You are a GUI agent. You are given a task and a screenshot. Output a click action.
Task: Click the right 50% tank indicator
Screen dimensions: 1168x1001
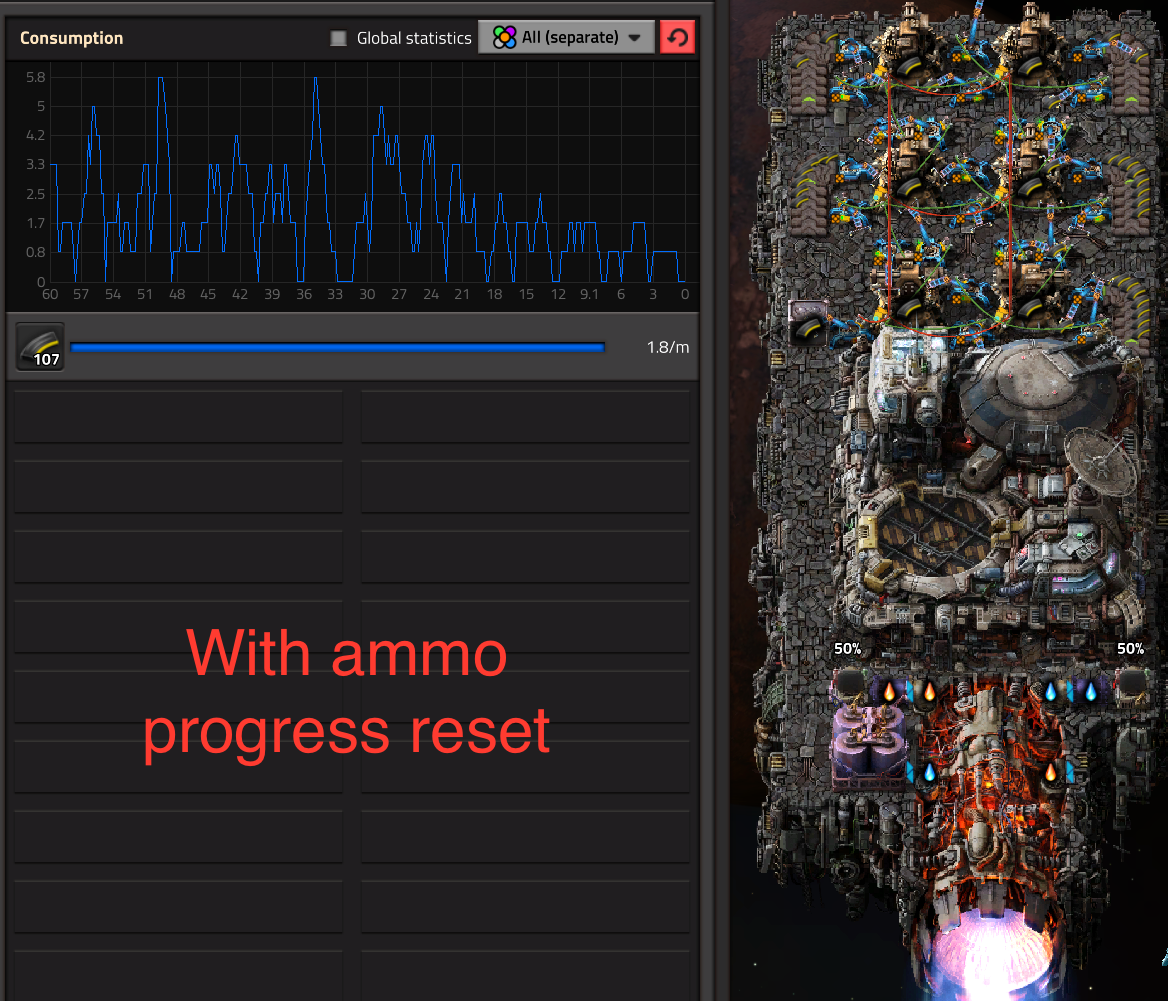coord(1130,649)
